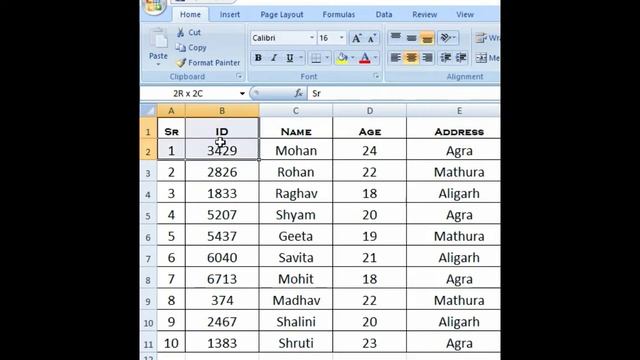Screen dimensions: 640x360
Task: Increase font size with Grow Font
Action: (x=356, y=38)
